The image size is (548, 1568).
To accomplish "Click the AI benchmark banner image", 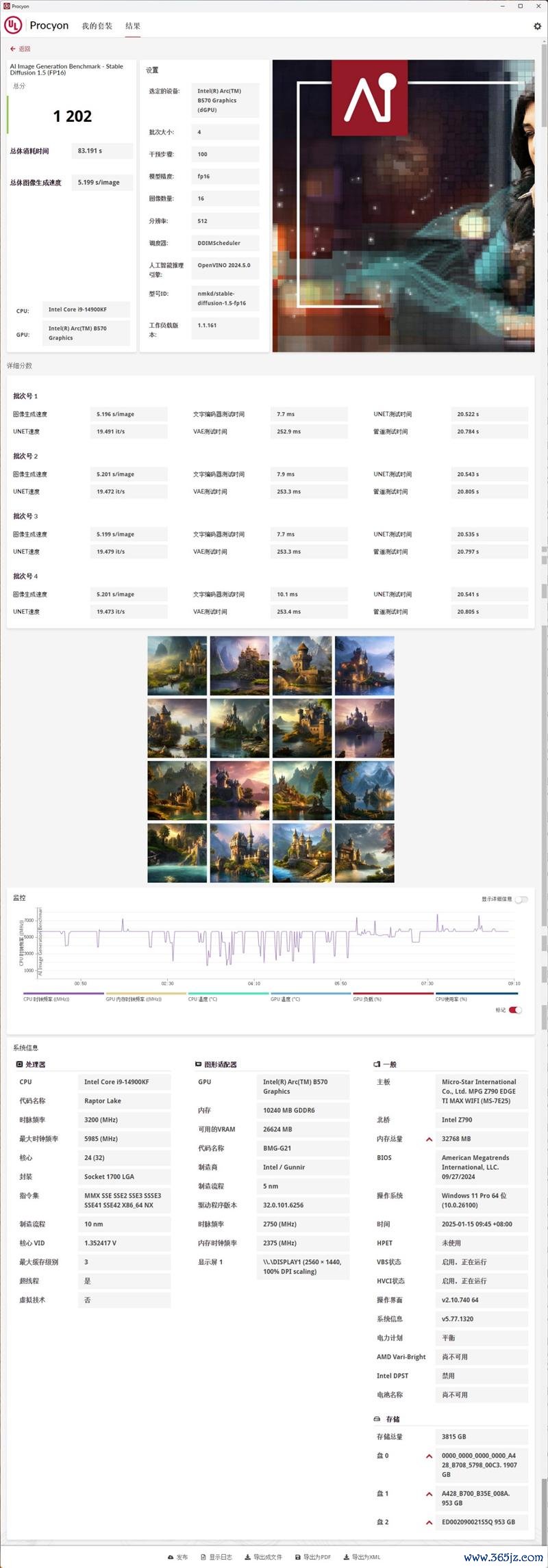I will pyautogui.click(x=403, y=206).
